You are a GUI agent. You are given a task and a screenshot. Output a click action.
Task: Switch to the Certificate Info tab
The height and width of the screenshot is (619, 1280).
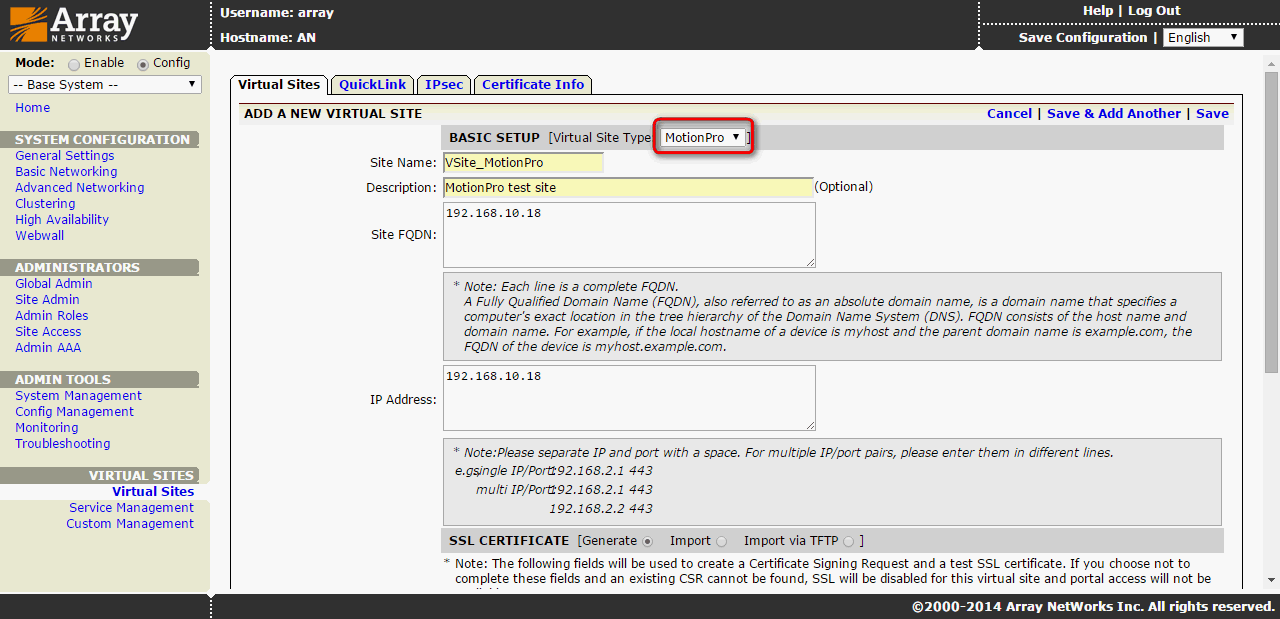point(533,85)
